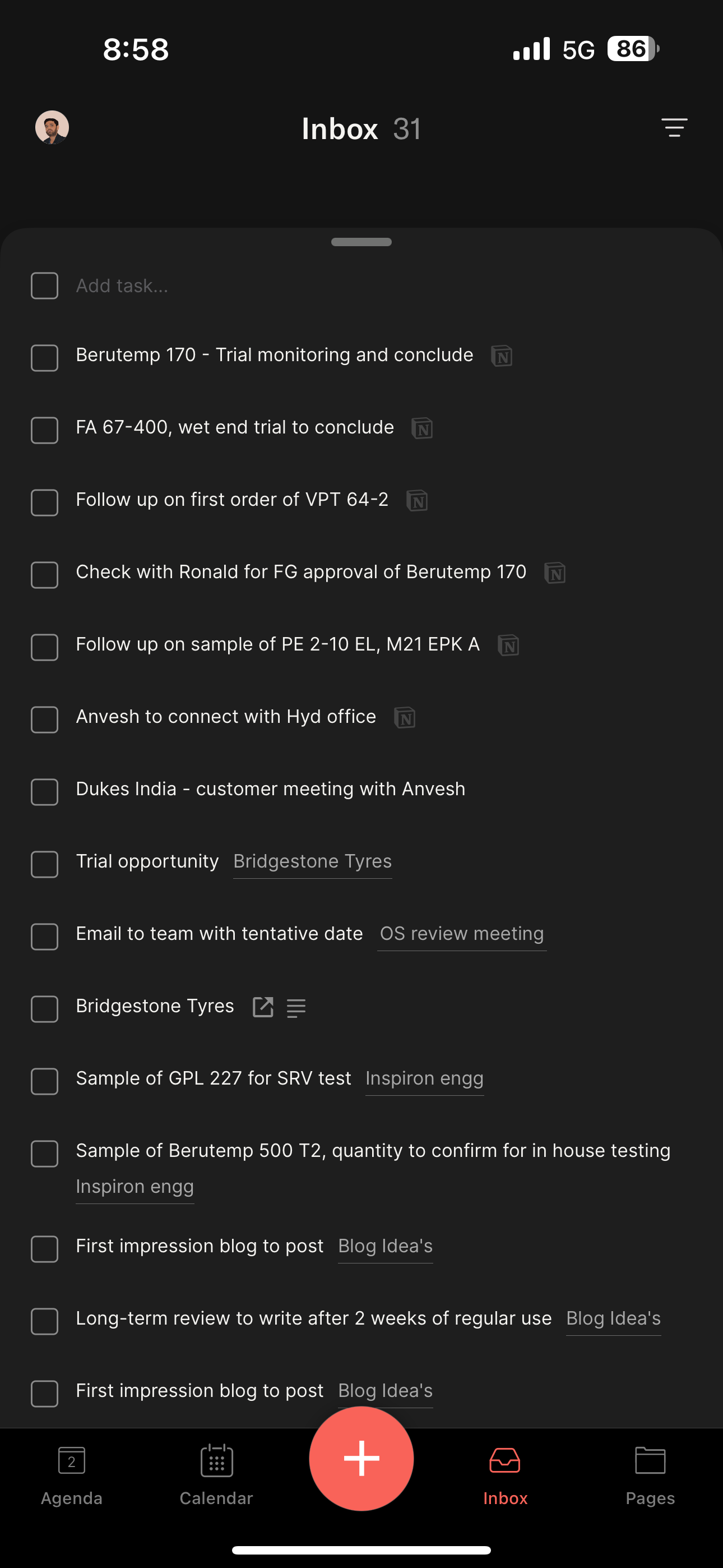
Task: Tap the Add task input field
Action: pyautogui.click(x=361, y=285)
